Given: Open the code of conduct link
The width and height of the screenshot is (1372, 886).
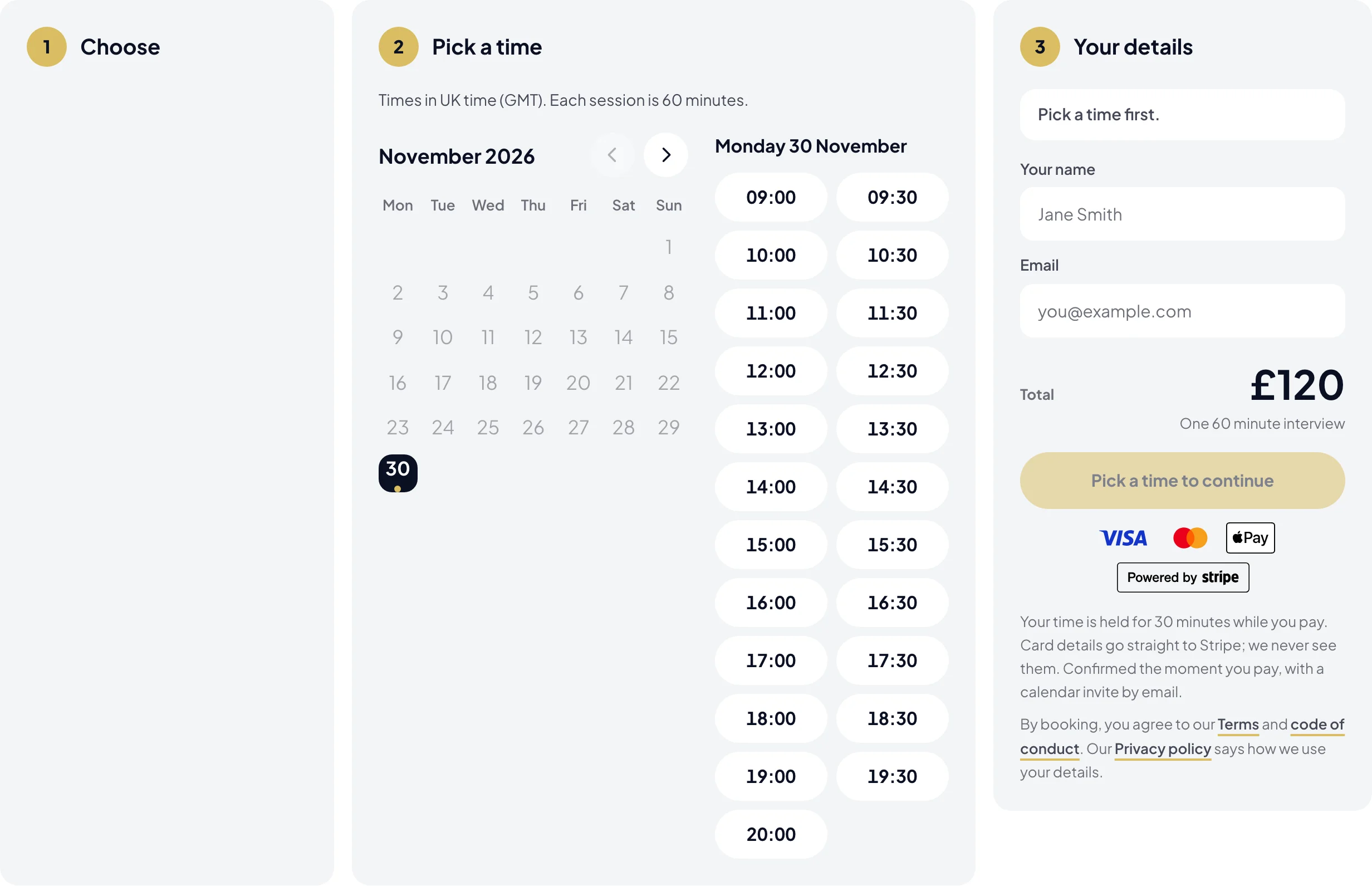Looking at the screenshot, I should (x=1317, y=725).
